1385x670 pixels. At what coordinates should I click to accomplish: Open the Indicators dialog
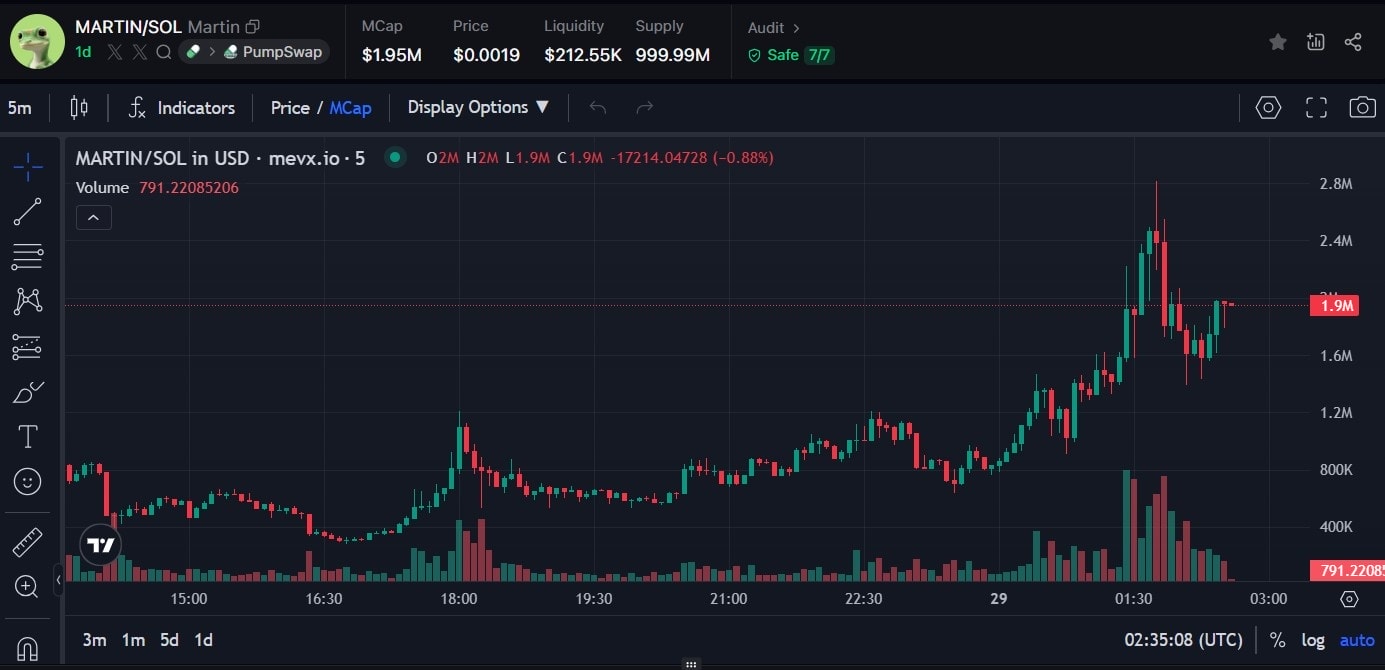(x=182, y=108)
